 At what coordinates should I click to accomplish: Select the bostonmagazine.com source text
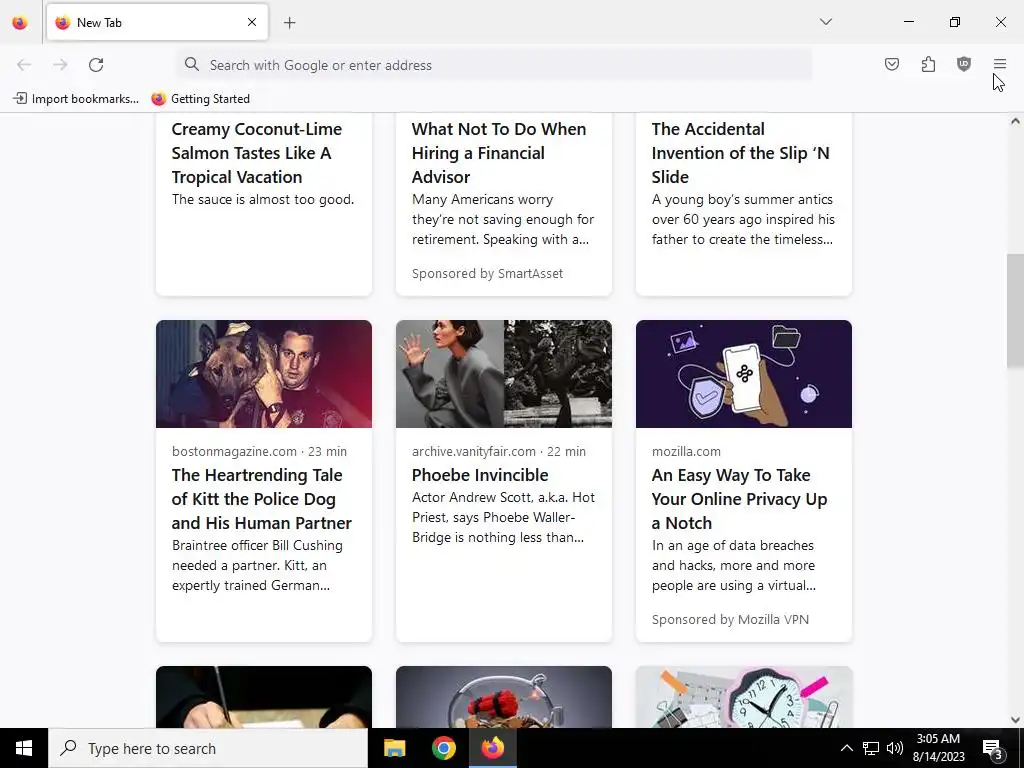click(x=234, y=451)
